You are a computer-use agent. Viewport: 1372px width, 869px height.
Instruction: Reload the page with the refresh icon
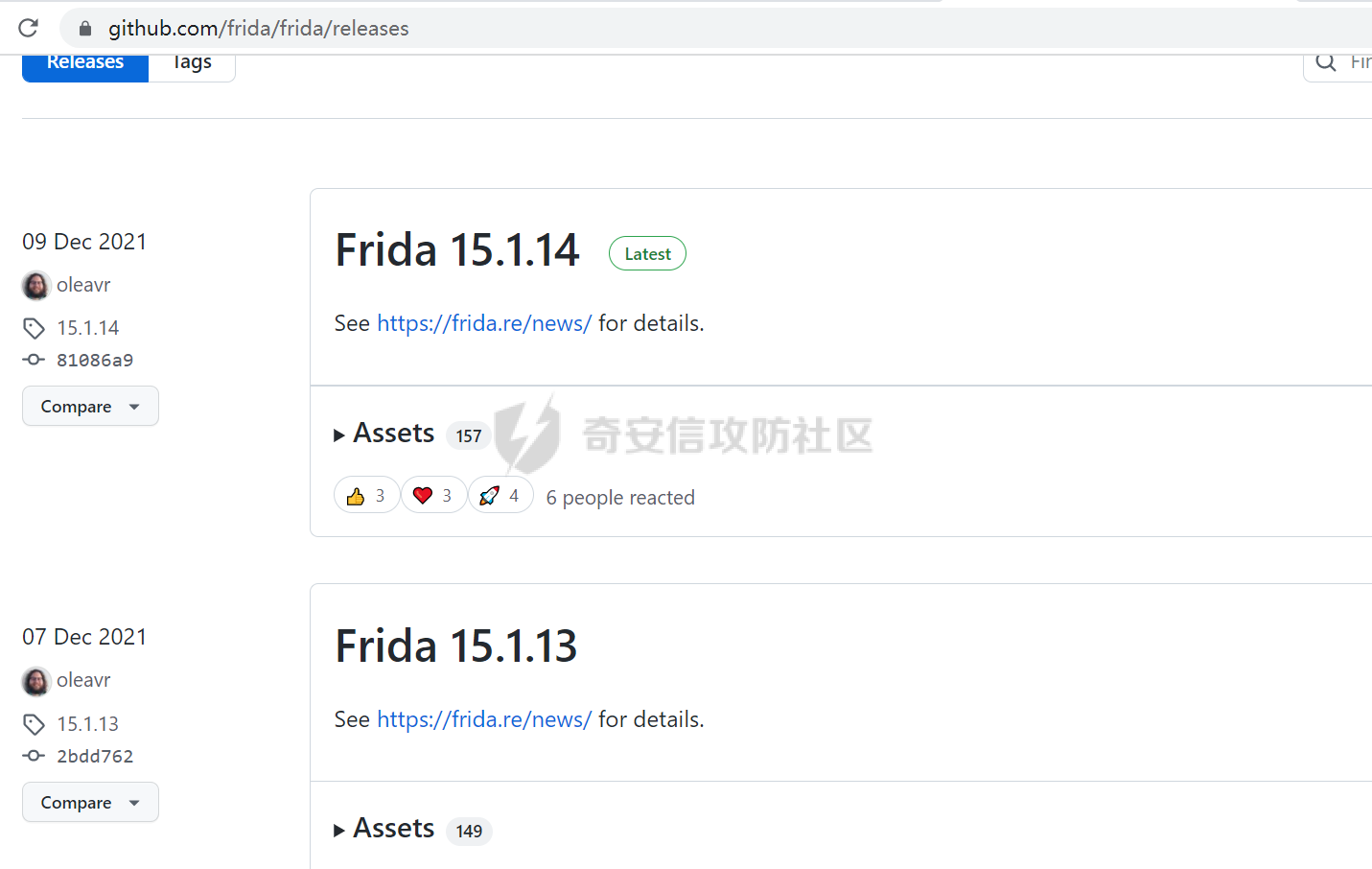tap(29, 28)
